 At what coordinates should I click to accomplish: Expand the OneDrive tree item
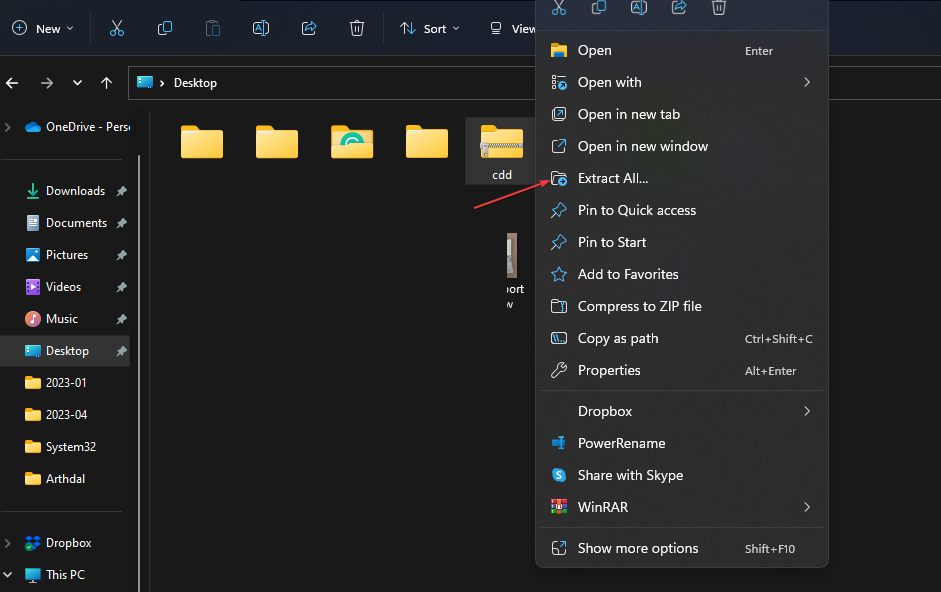(x=8, y=127)
